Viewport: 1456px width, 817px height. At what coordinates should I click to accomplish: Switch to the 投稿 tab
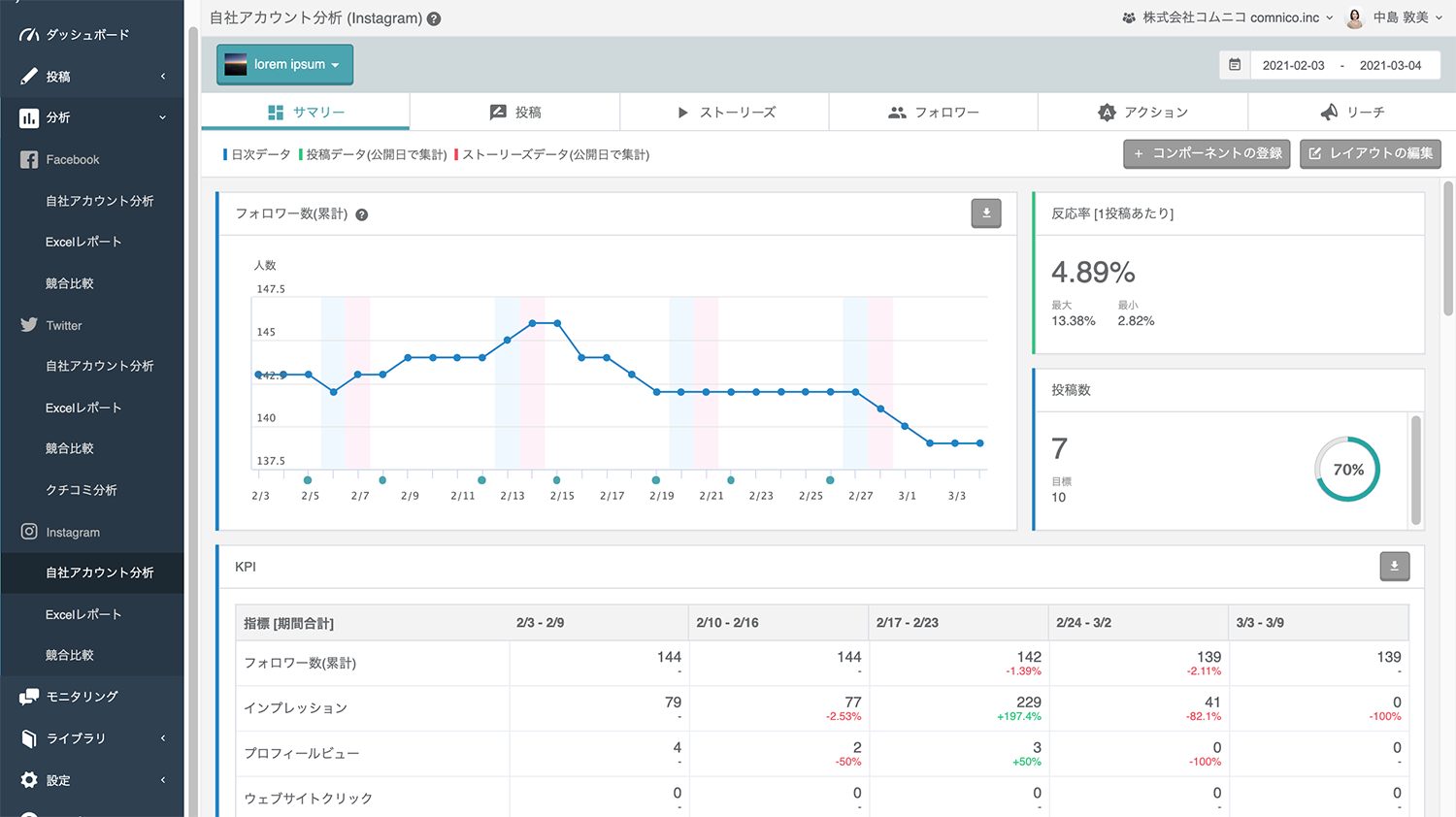click(515, 112)
